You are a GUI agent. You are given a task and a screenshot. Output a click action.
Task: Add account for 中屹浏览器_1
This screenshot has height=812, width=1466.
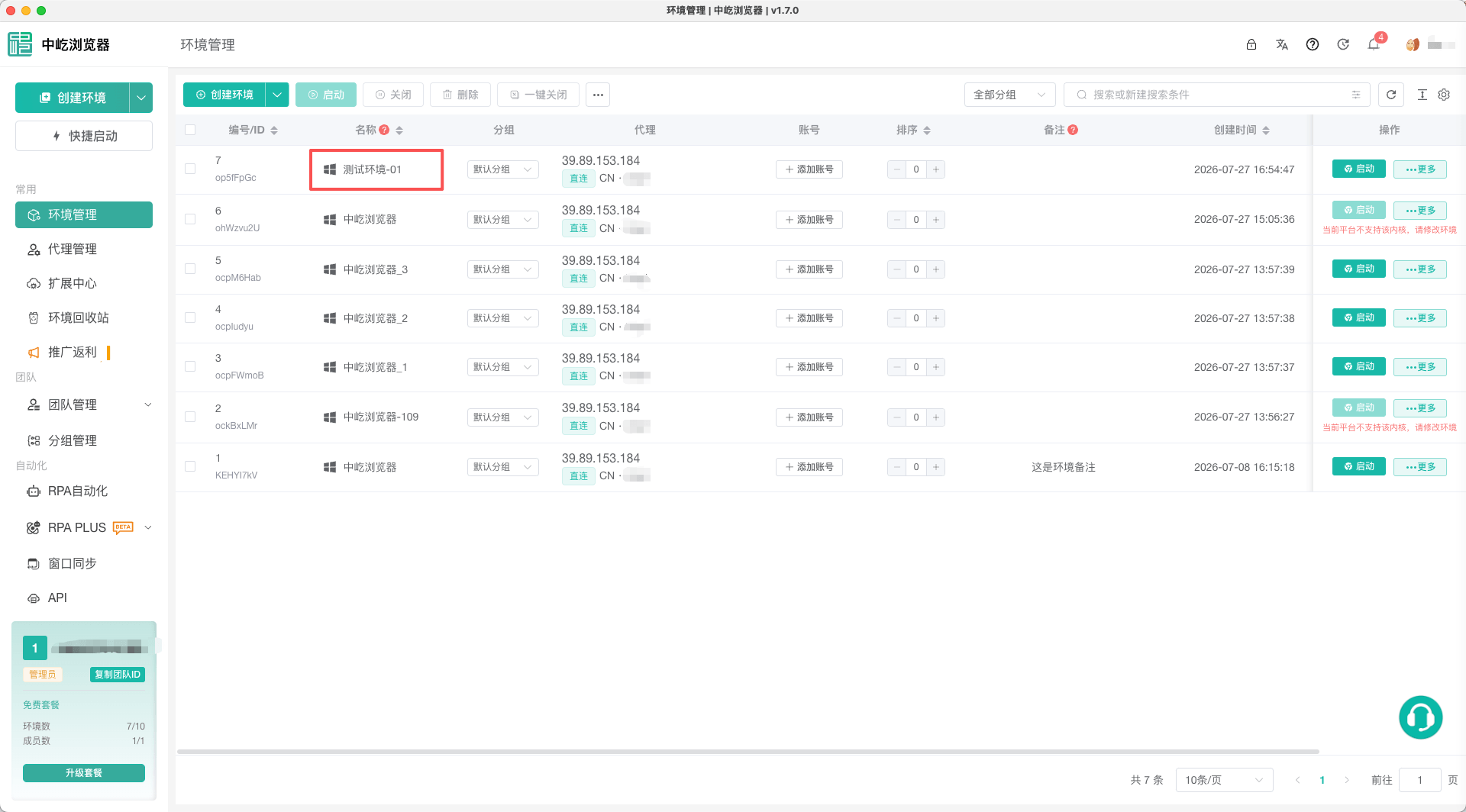[x=809, y=367]
